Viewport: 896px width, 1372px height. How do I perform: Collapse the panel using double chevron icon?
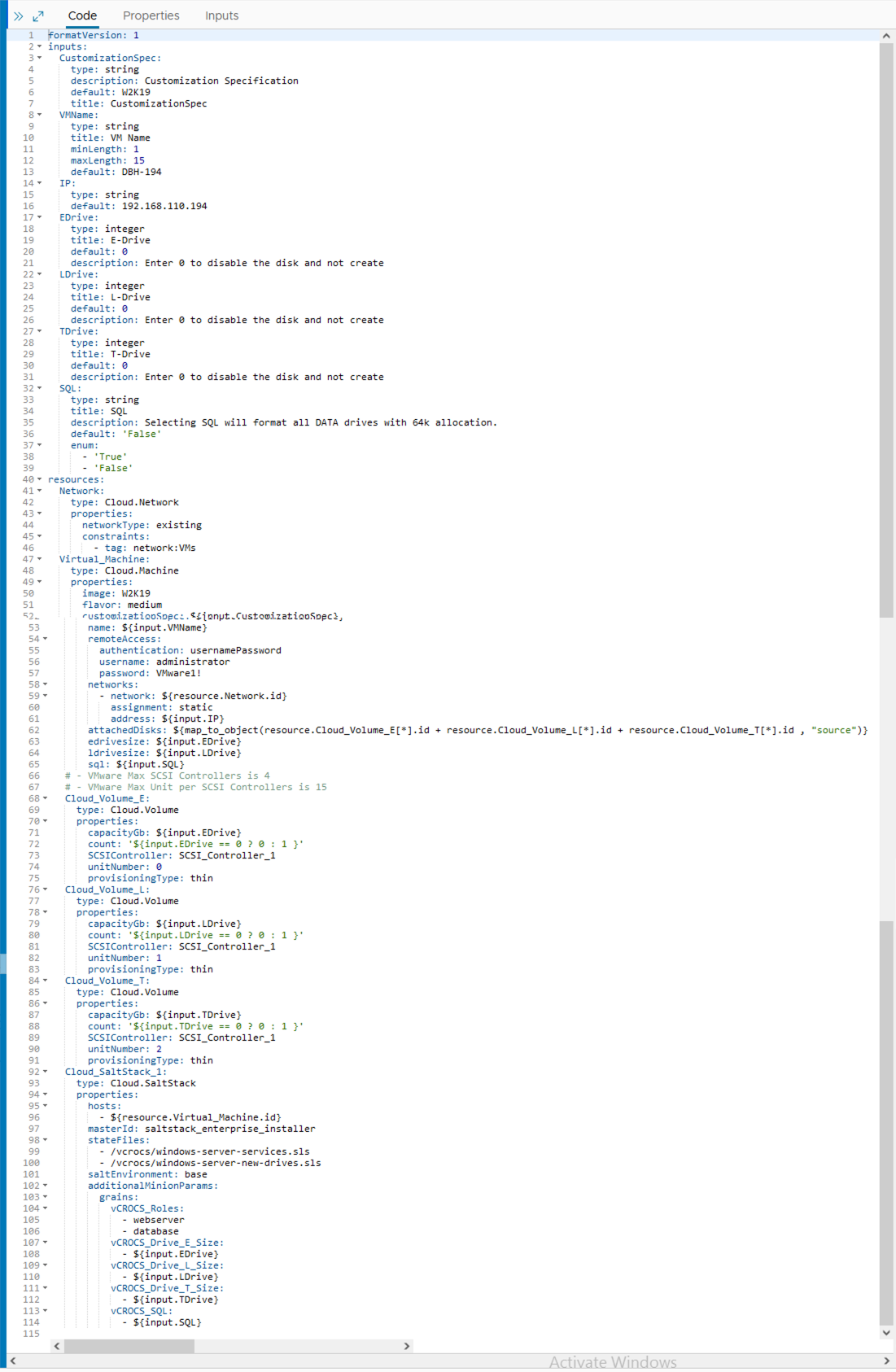coord(18,16)
